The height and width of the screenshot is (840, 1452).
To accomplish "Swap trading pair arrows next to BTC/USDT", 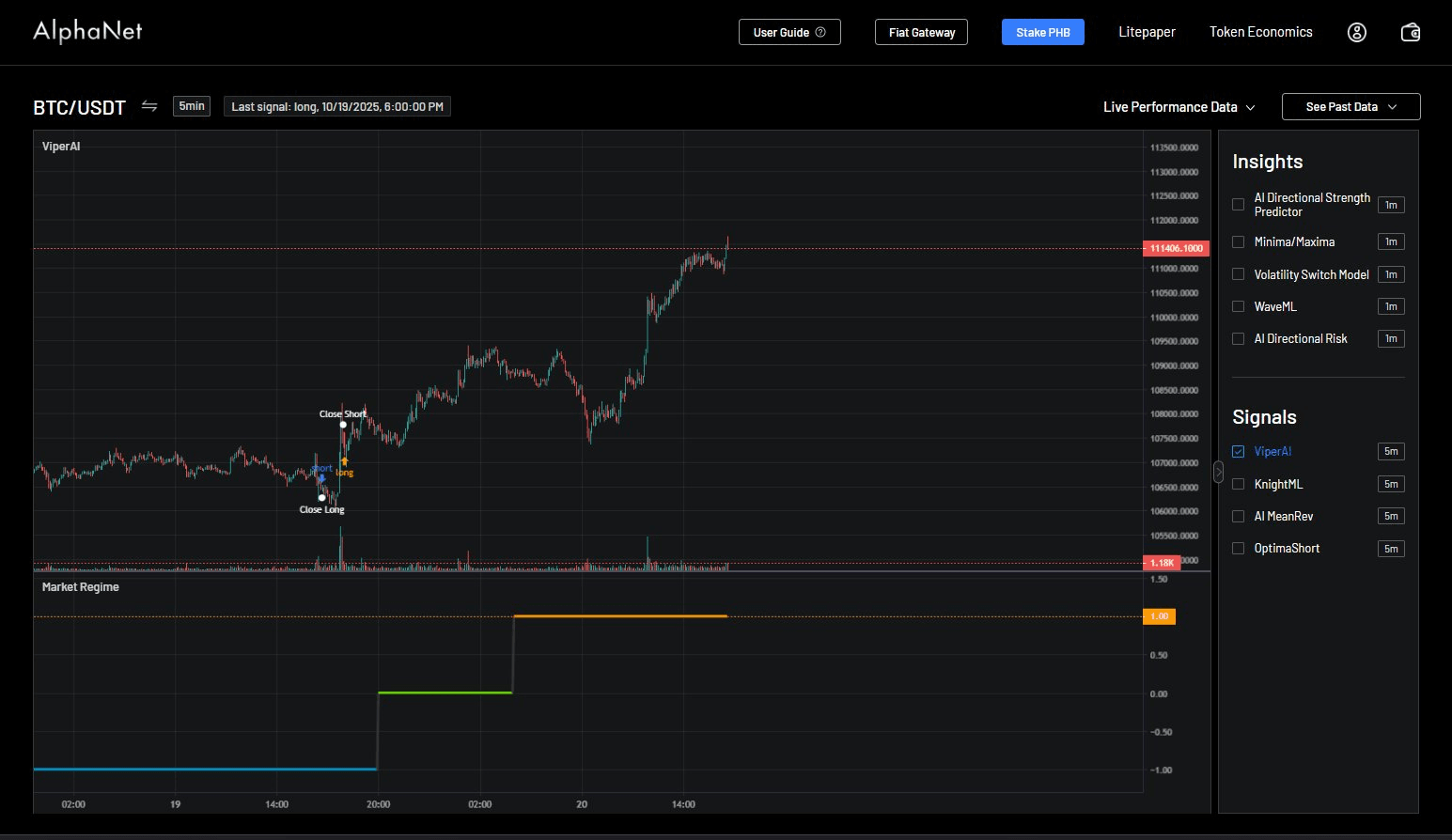I will (x=149, y=106).
